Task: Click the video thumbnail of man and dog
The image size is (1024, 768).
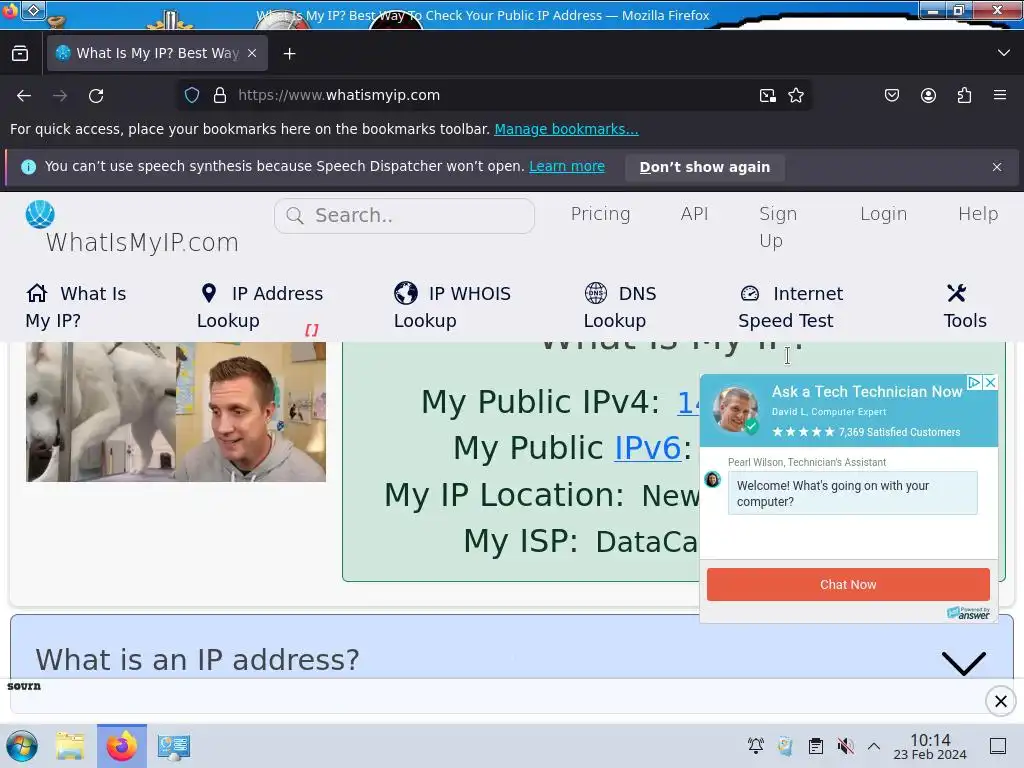Action: point(176,412)
